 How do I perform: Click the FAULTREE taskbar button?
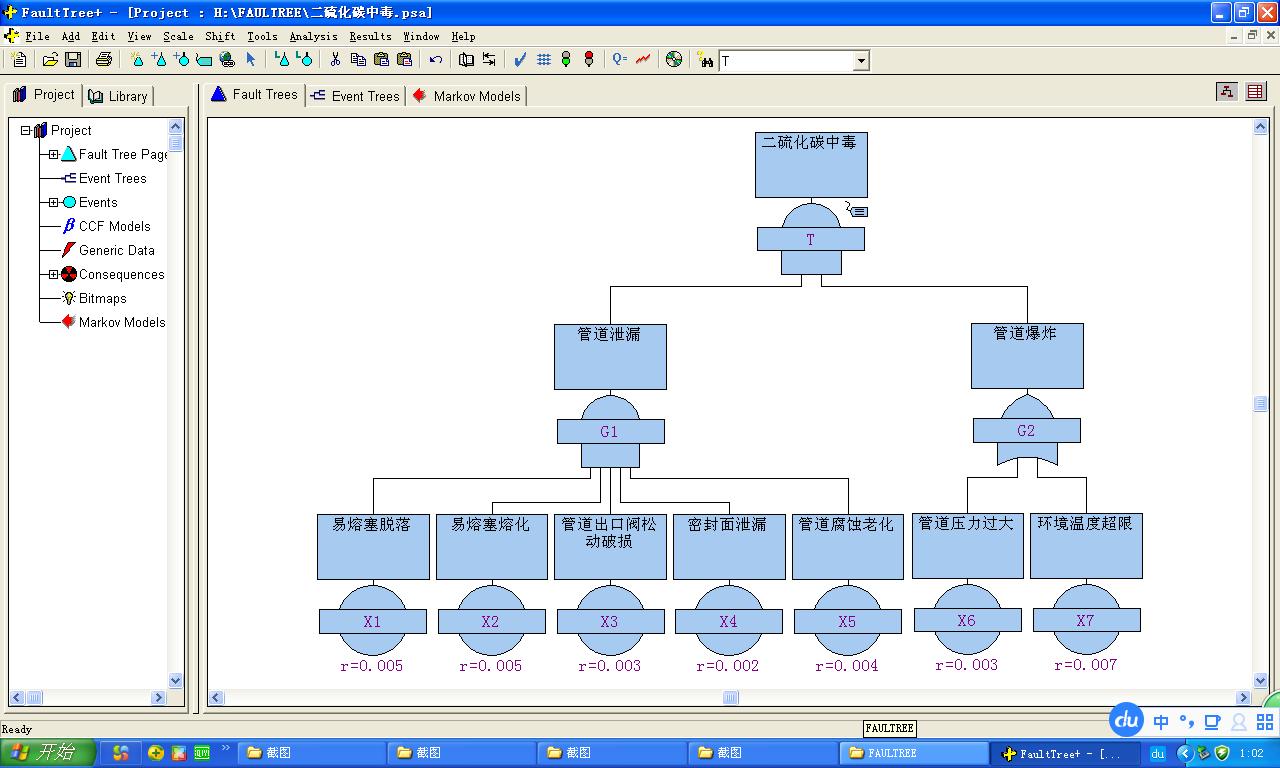pyautogui.click(x=914, y=753)
